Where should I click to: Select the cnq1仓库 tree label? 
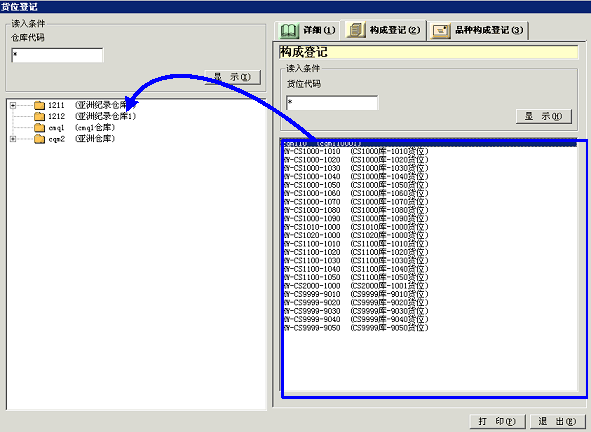(95, 128)
